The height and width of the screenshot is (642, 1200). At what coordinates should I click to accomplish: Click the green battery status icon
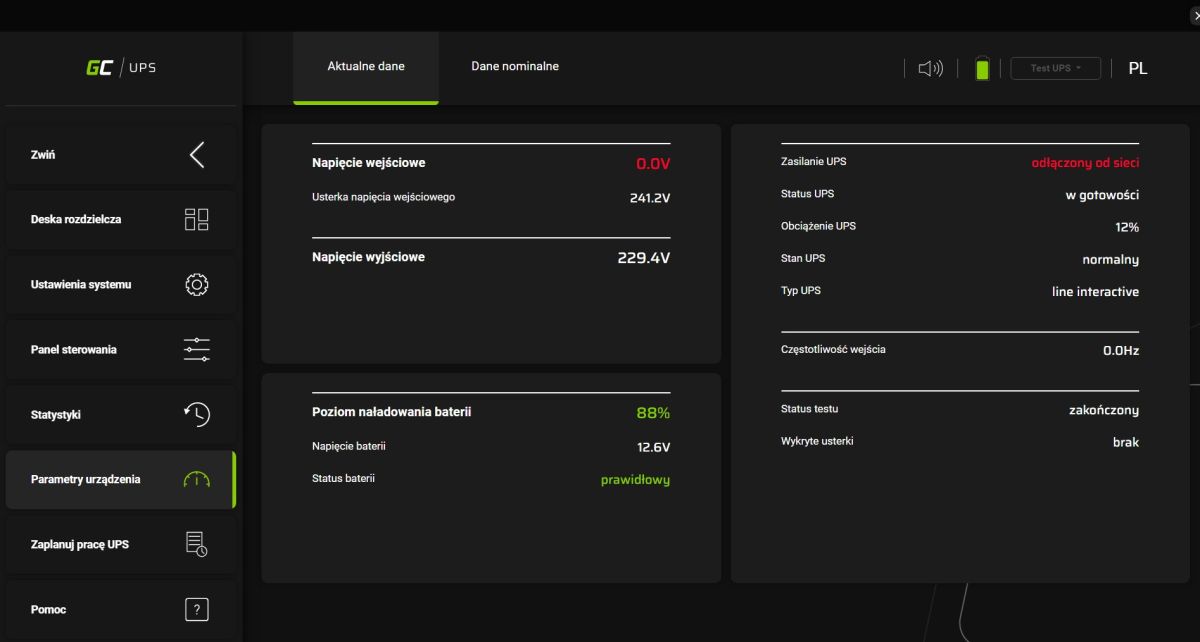coord(982,68)
